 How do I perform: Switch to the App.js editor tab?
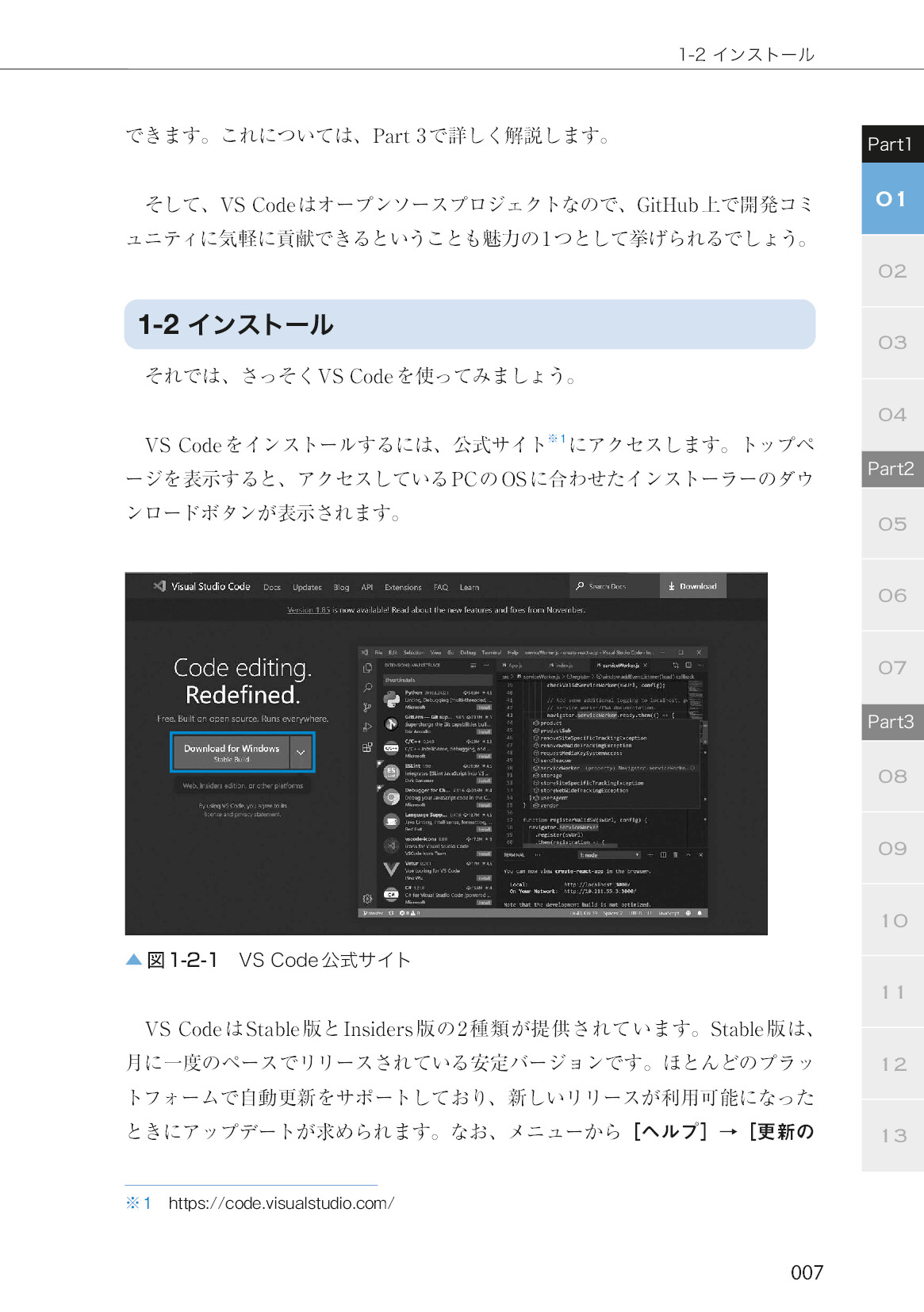tap(519, 665)
